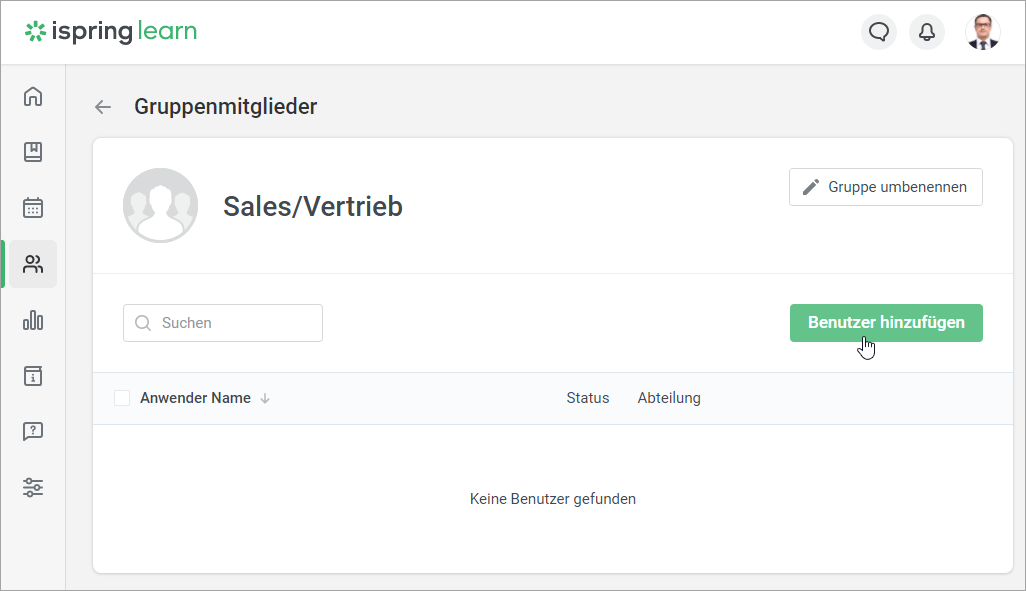Open the calendar events sidebar icon
1026x591 pixels.
(33, 207)
